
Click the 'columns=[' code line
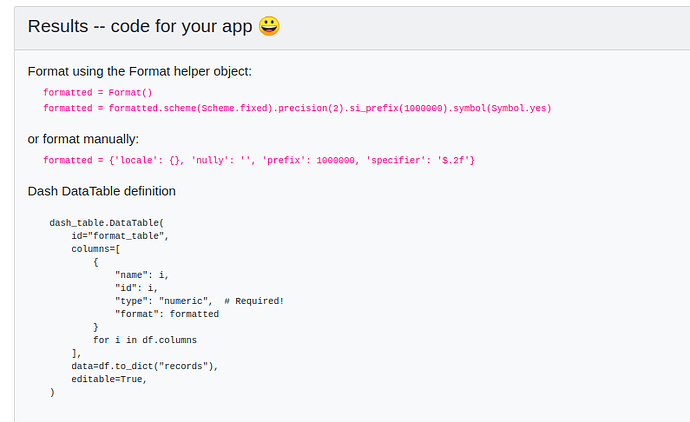[x=96, y=249]
